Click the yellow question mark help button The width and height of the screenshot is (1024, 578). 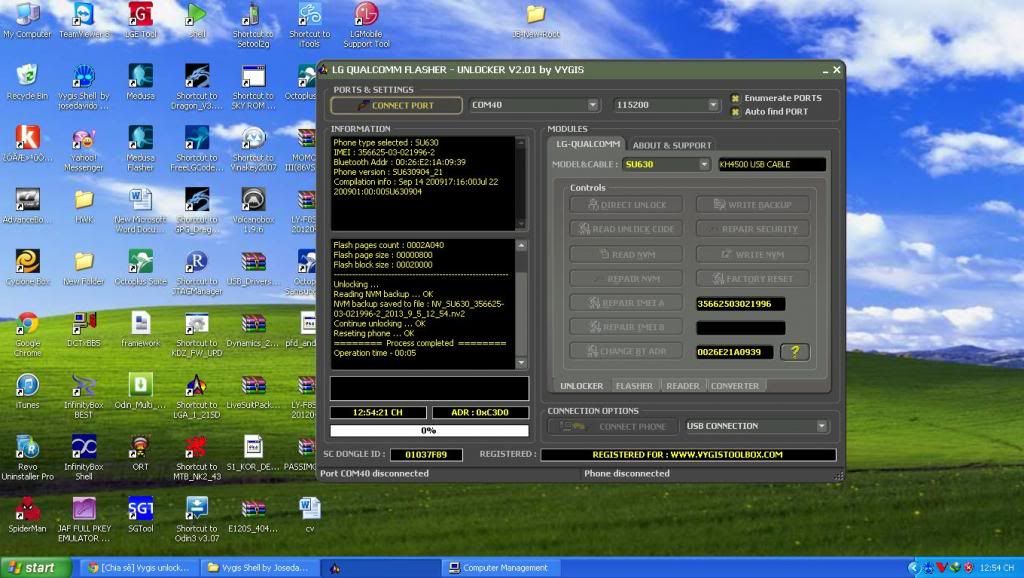795,352
